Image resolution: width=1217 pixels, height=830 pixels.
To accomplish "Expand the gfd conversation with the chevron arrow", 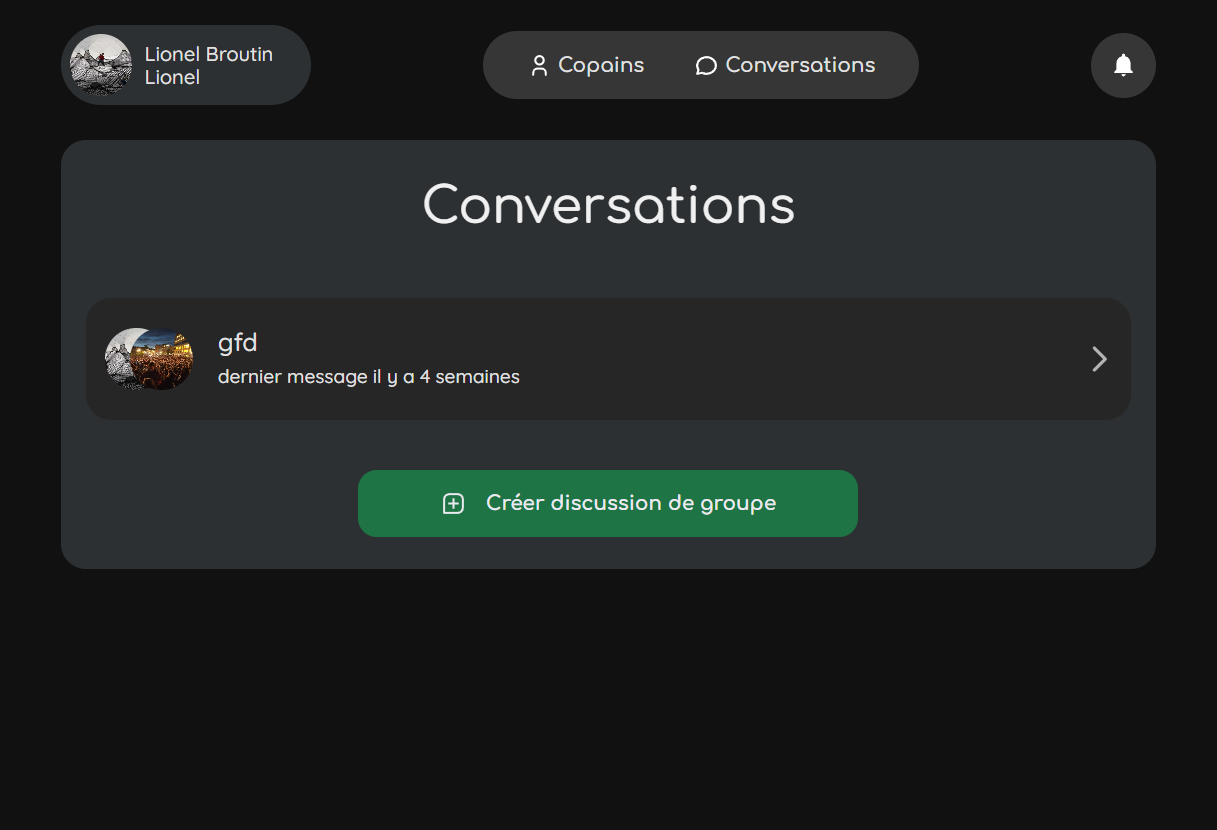I will [x=1099, y=359].
